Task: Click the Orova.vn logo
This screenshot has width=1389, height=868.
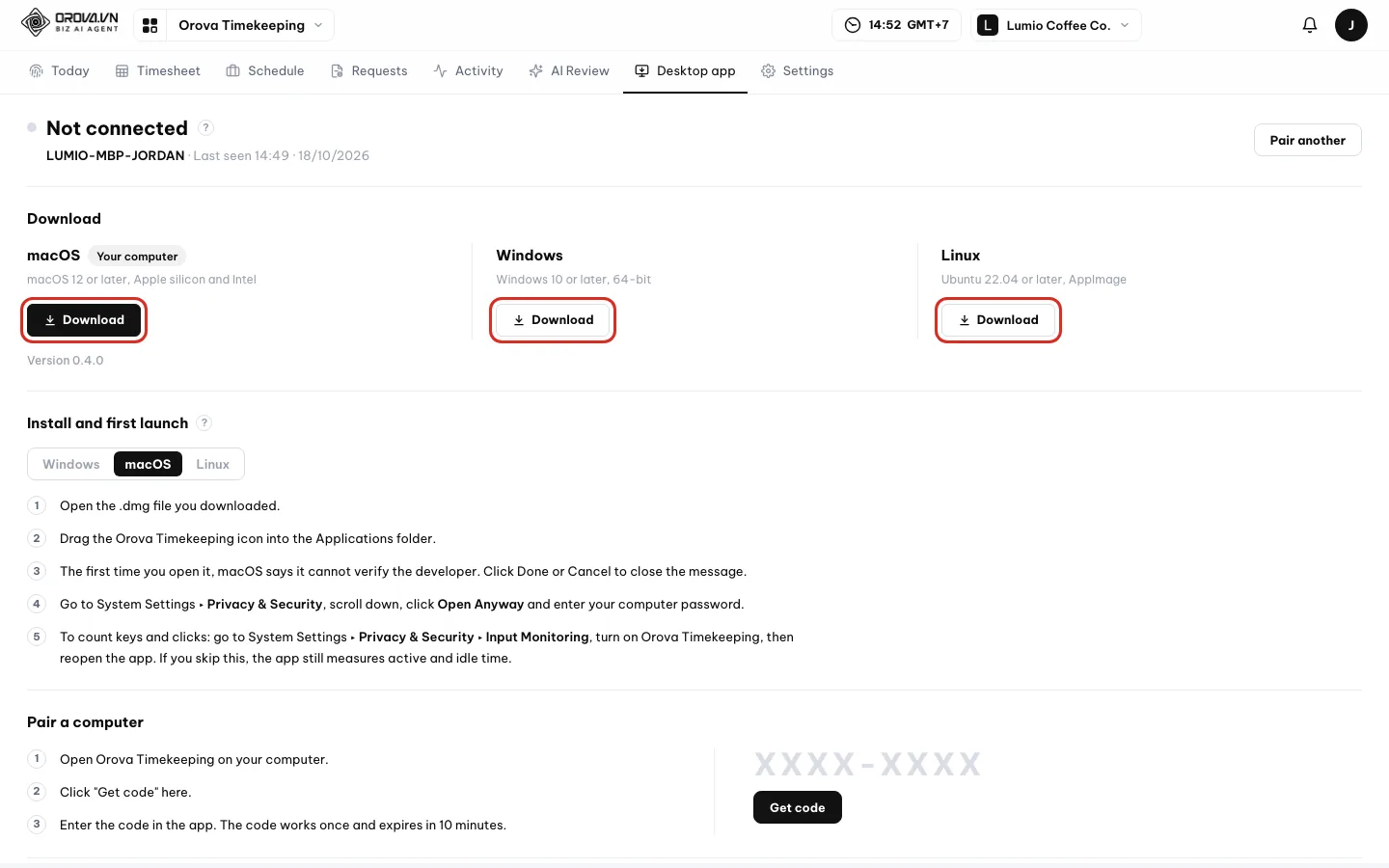Action: (x=69, y=23)
